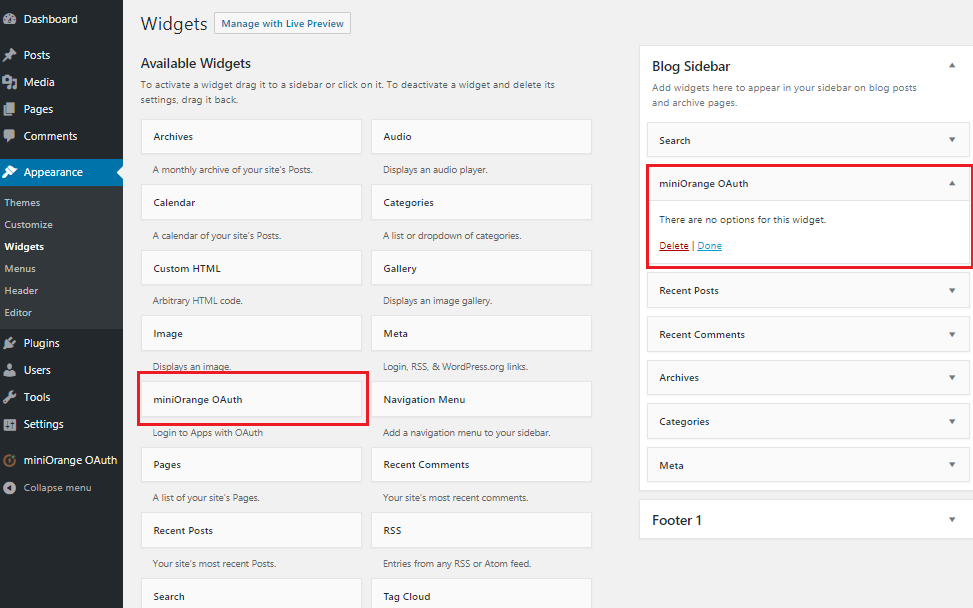Click the Media library icon

click(9, 82)
